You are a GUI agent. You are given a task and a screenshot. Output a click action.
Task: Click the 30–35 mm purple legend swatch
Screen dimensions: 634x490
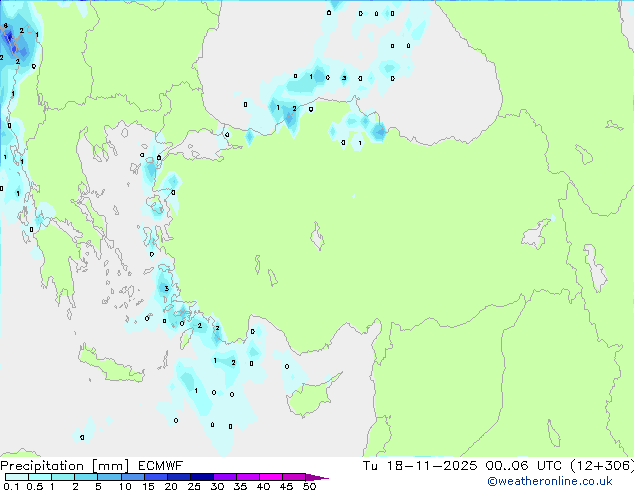tap(224, 477)
